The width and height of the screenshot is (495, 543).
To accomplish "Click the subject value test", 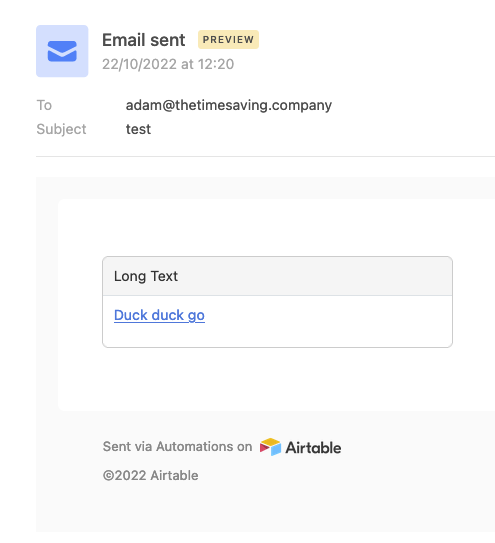I will point(138,129).
